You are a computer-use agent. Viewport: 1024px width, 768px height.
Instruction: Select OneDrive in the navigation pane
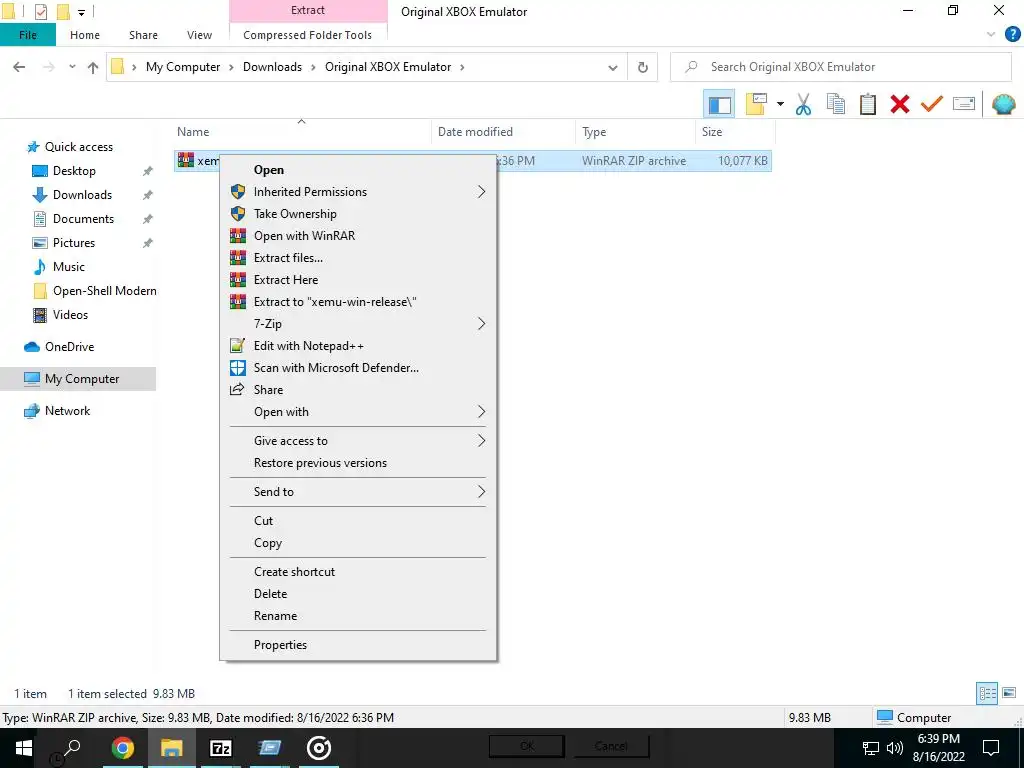click(x=69, y=347)
